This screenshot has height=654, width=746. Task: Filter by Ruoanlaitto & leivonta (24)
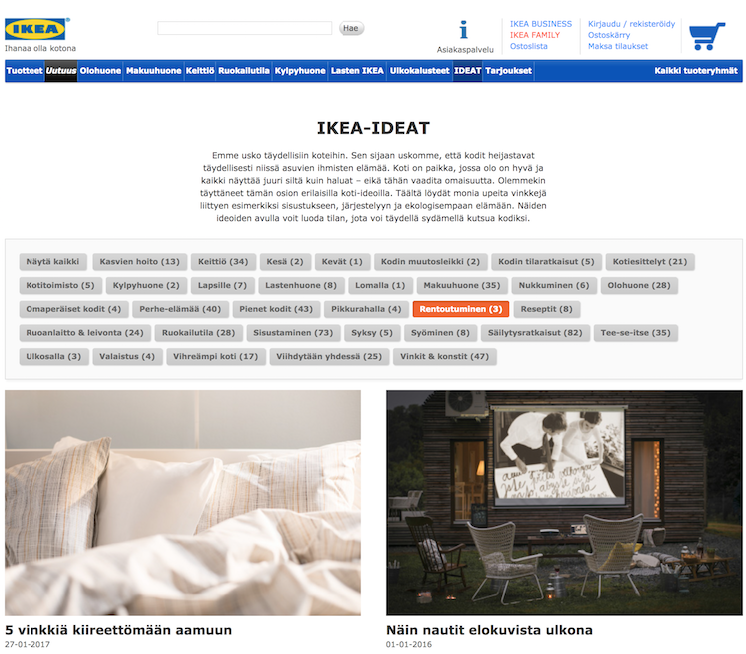(x=85, y=333)
